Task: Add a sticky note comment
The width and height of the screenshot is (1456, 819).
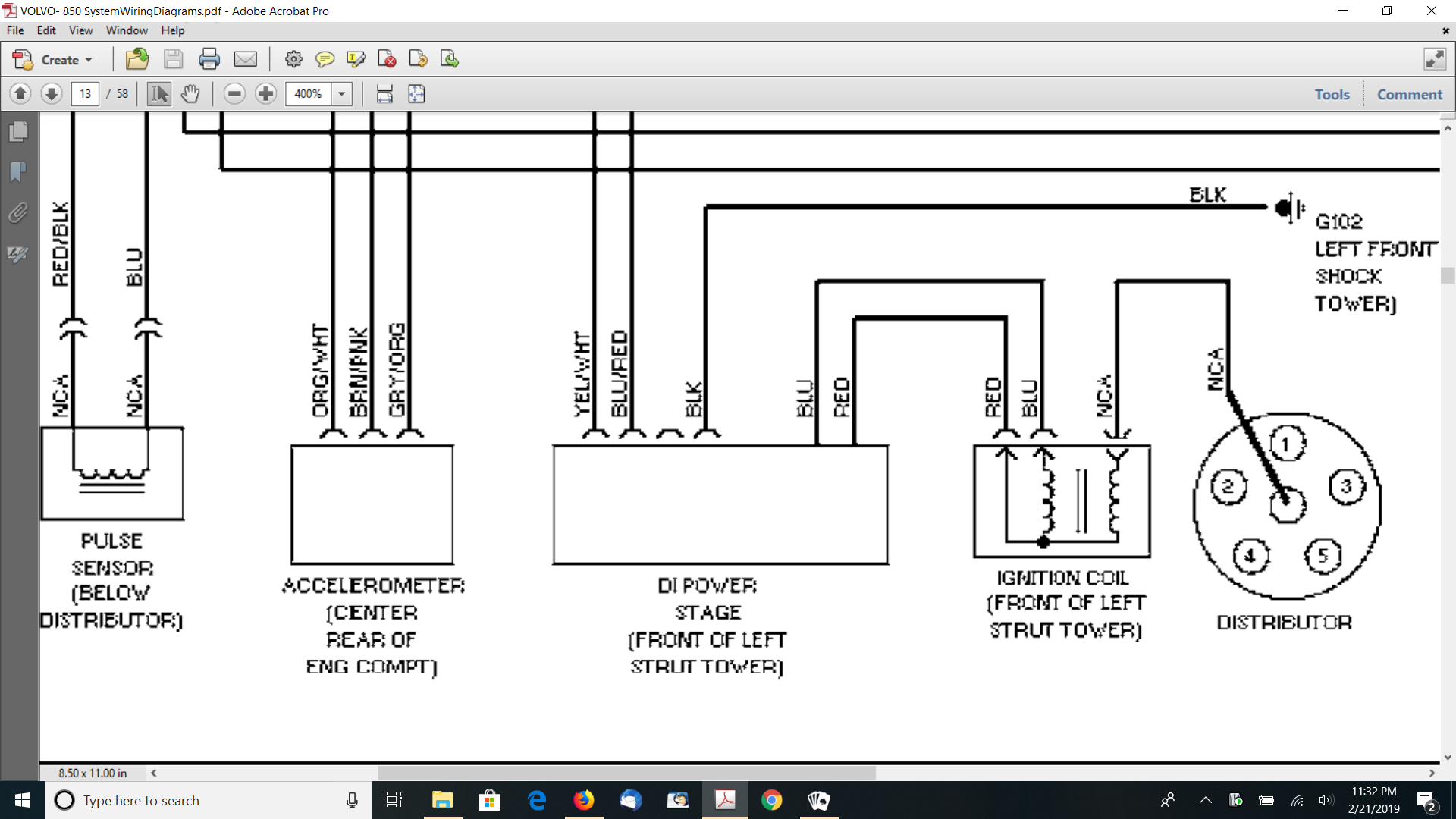Action: tap(325, 59)
